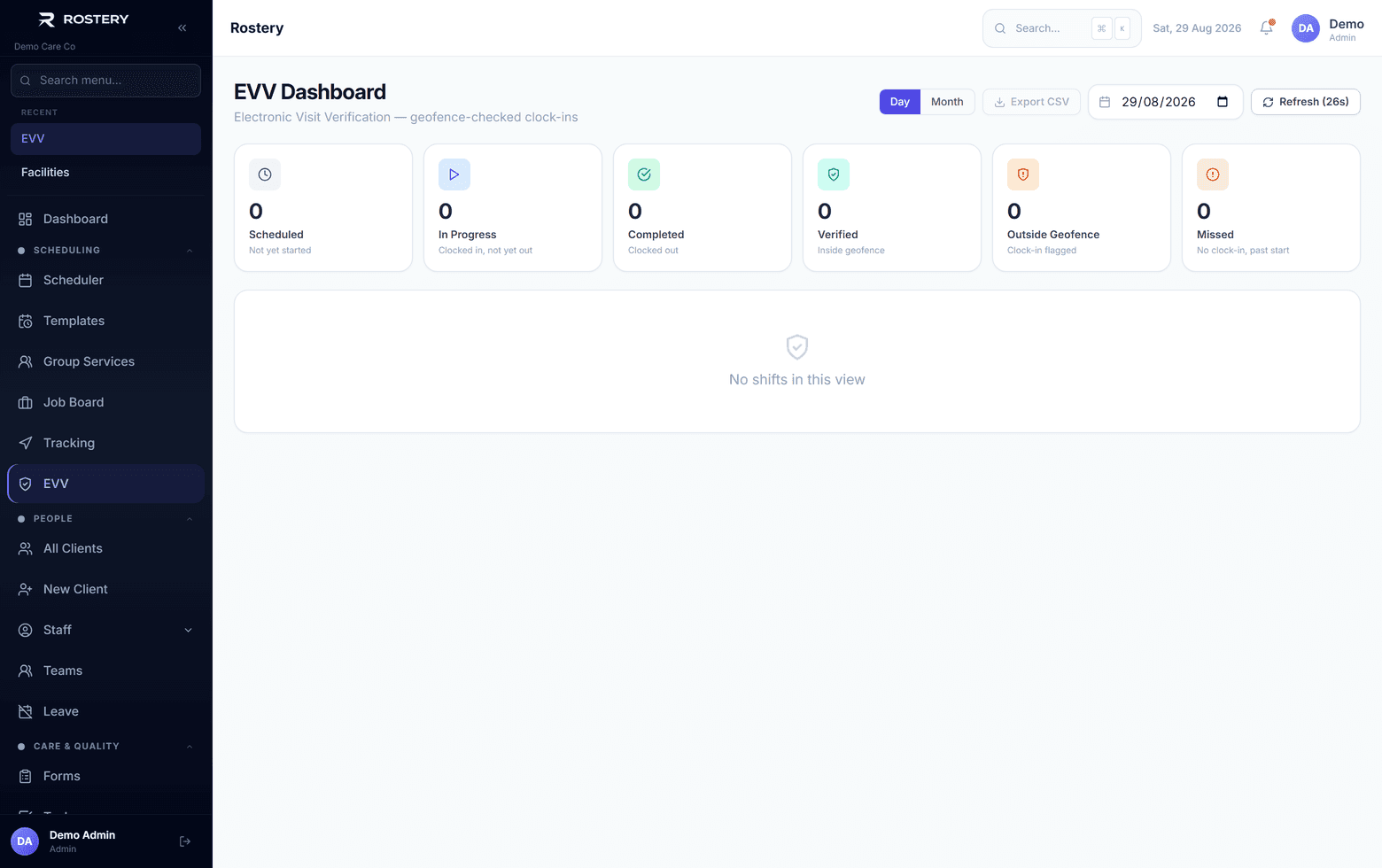Click the Scheduler calendar icon
Screen dimensions: 1382x868
pyautogui.click(x=26, y=280)
